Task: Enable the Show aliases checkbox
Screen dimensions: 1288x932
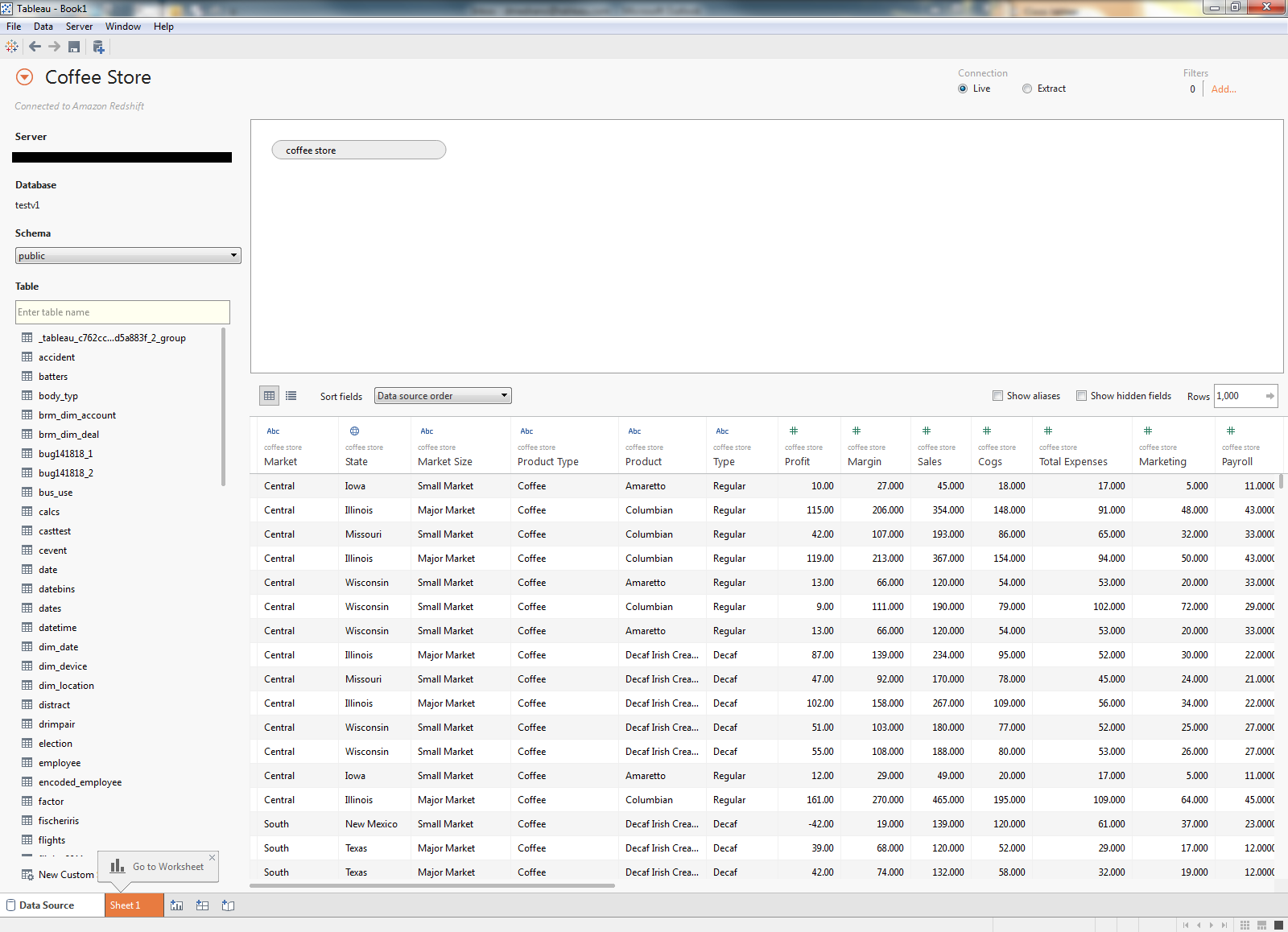Action: point(997,396)
